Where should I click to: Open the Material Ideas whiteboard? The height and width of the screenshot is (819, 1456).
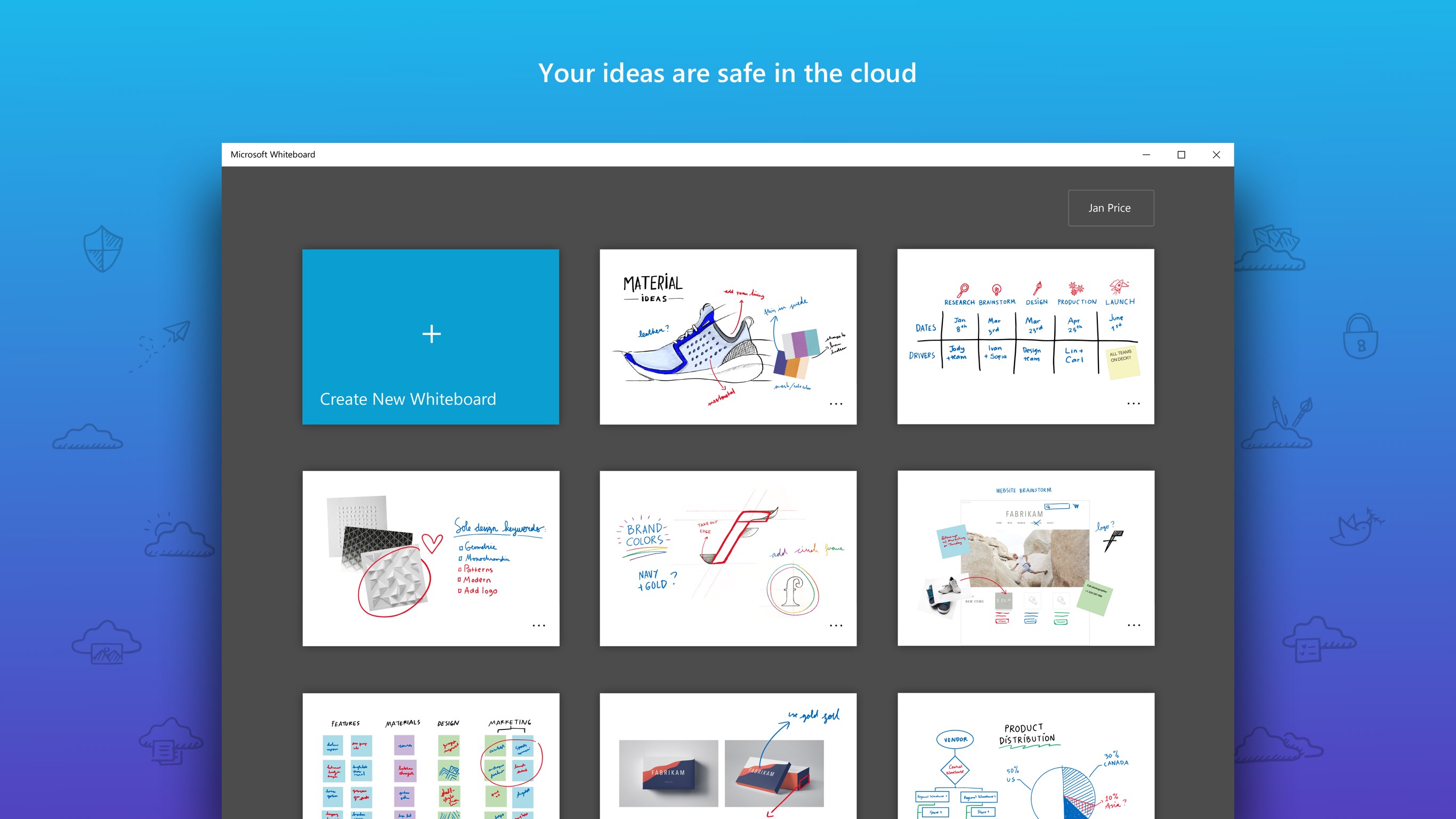tap(728, 336)
